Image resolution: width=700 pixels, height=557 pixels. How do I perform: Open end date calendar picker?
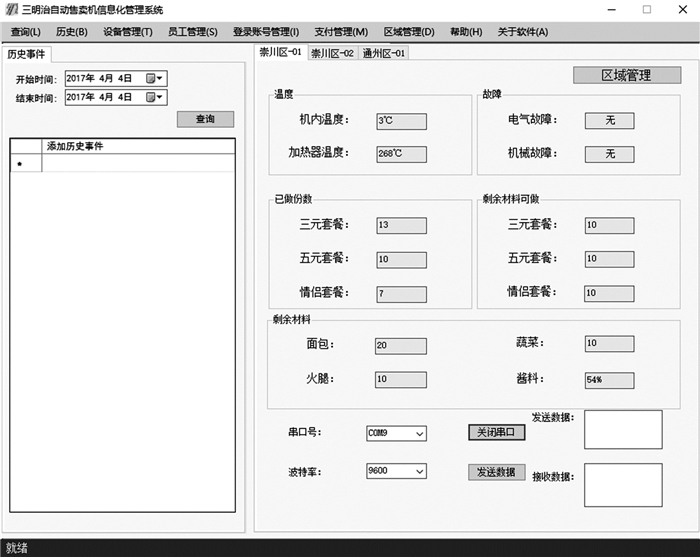155,97
